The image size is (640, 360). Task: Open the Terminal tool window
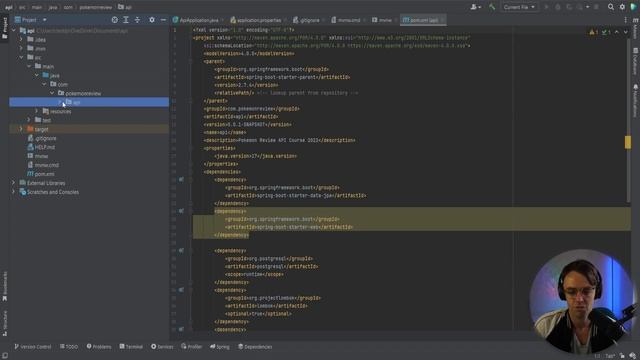tap(131, 347)
